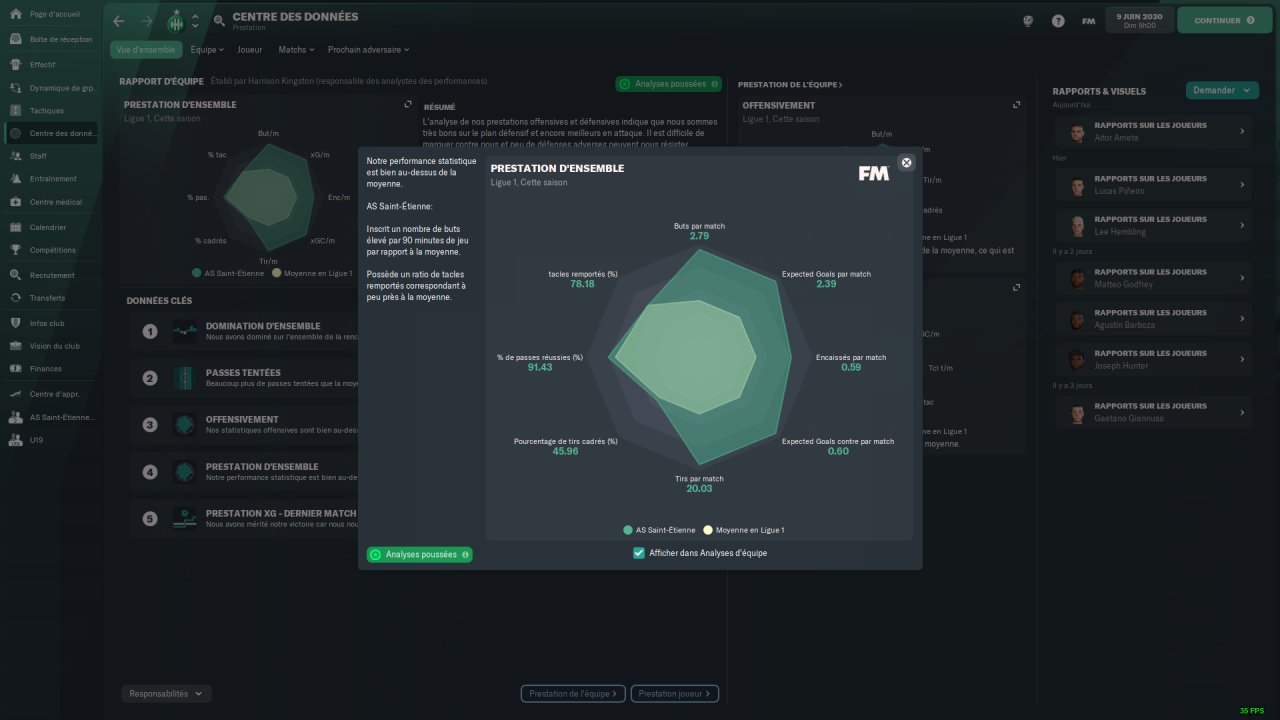Toggle Afficher dans Analyses d'équipe checkbox
This screenshot has height=720, width=1280.
tap(639, 553)
